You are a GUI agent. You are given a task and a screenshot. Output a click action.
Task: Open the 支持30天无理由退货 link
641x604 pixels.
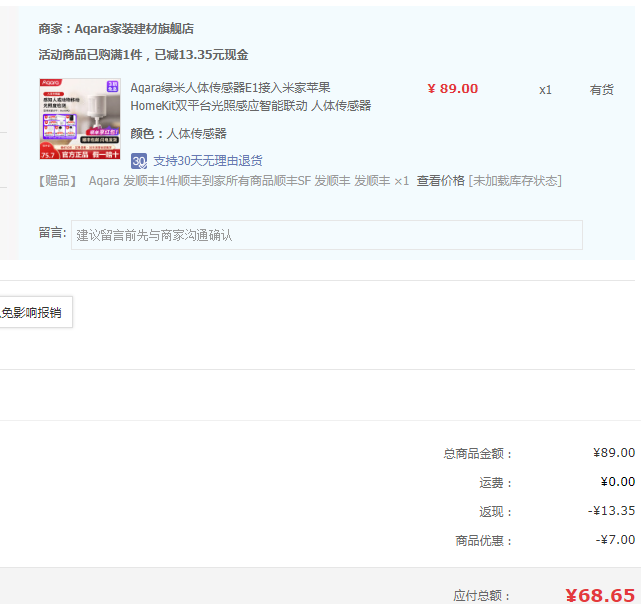[208, 161]
